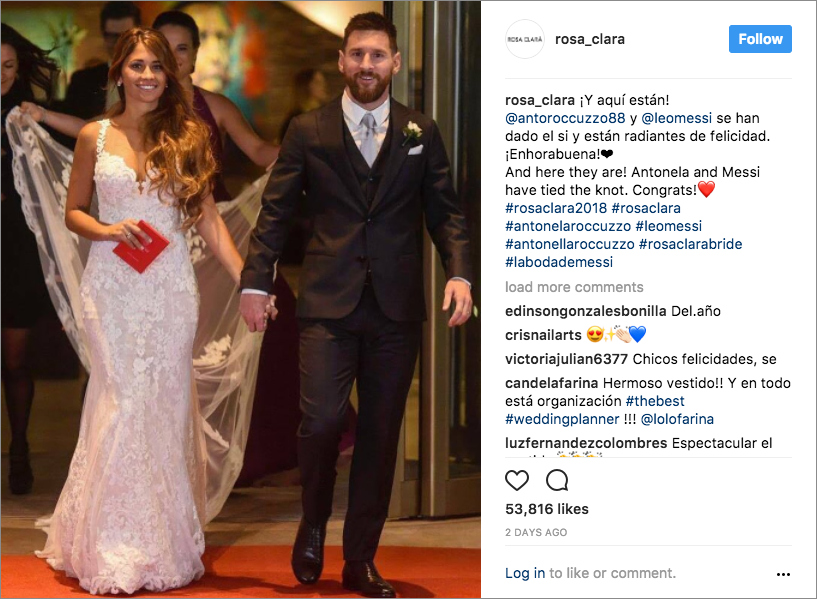Open the @lolofarina mention

tap(677, 419)
